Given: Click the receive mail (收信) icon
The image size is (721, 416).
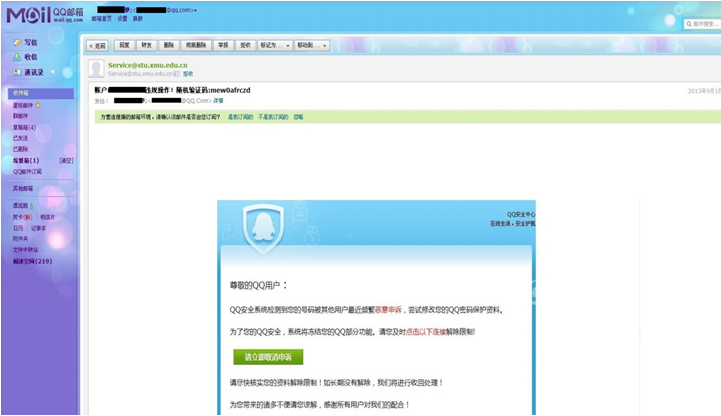Looking at the screenshot, I should (17, 58).
